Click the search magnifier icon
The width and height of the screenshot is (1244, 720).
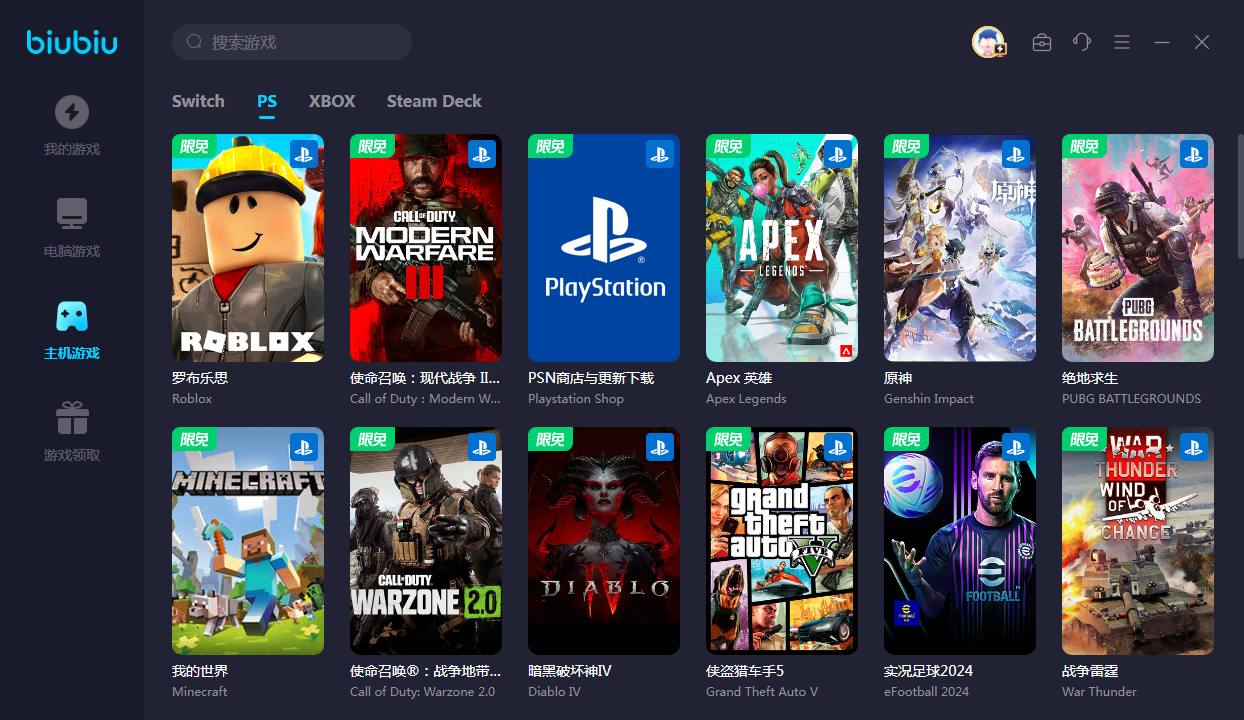(195, 42)
